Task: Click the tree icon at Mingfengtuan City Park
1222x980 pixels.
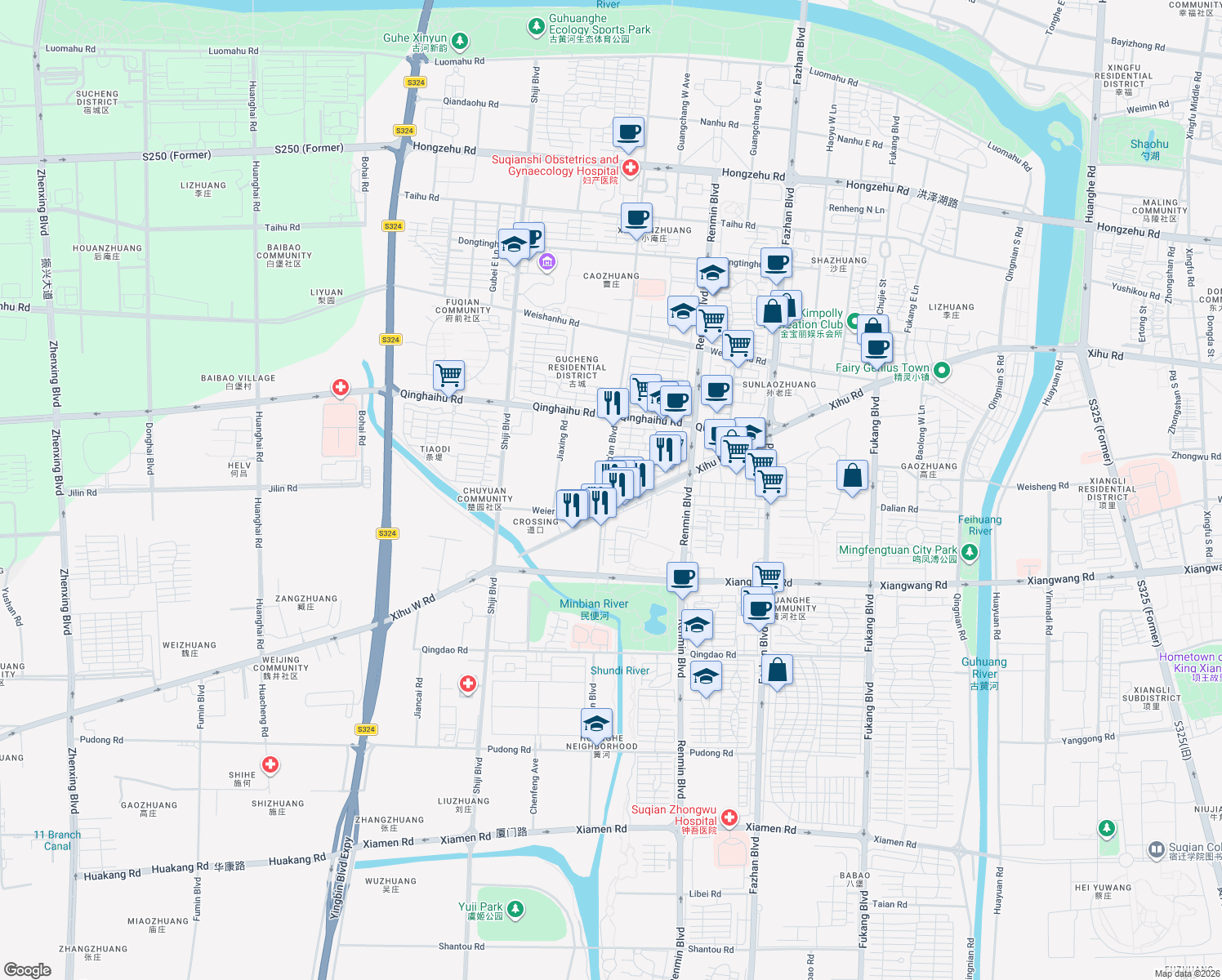Action: [970, 552]
